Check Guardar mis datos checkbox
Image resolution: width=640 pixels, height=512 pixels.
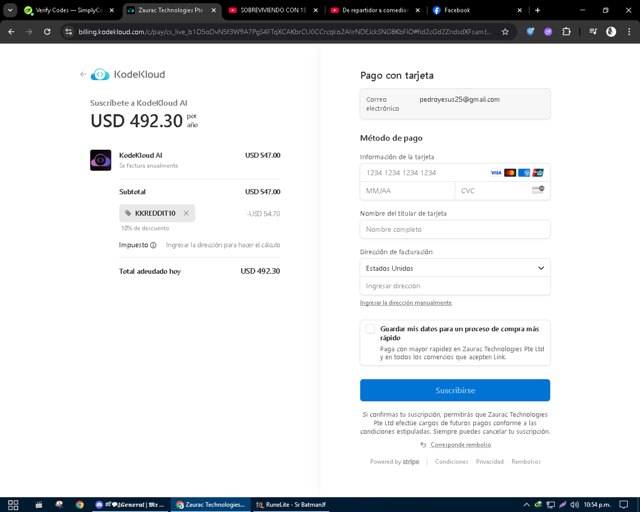[x=370, y=329]
